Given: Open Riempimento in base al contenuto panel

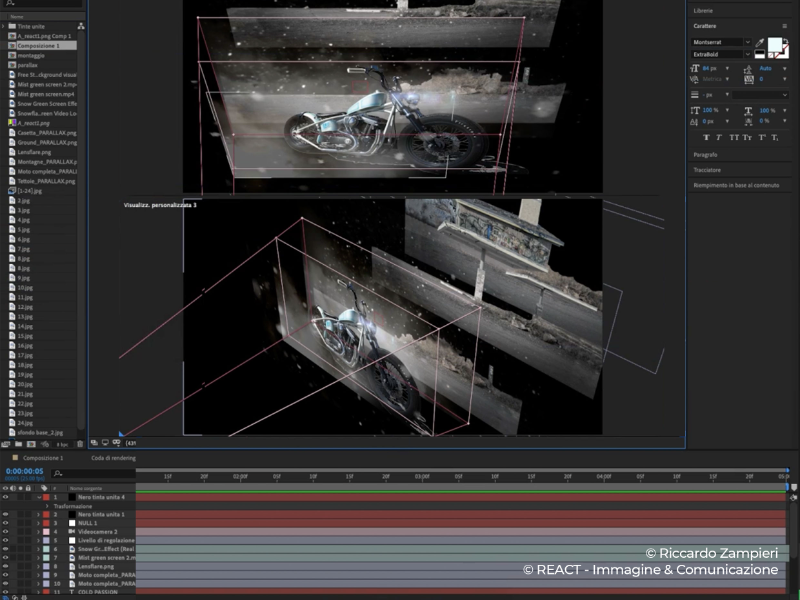Looking at the screenshot, I should coord(736,185).
